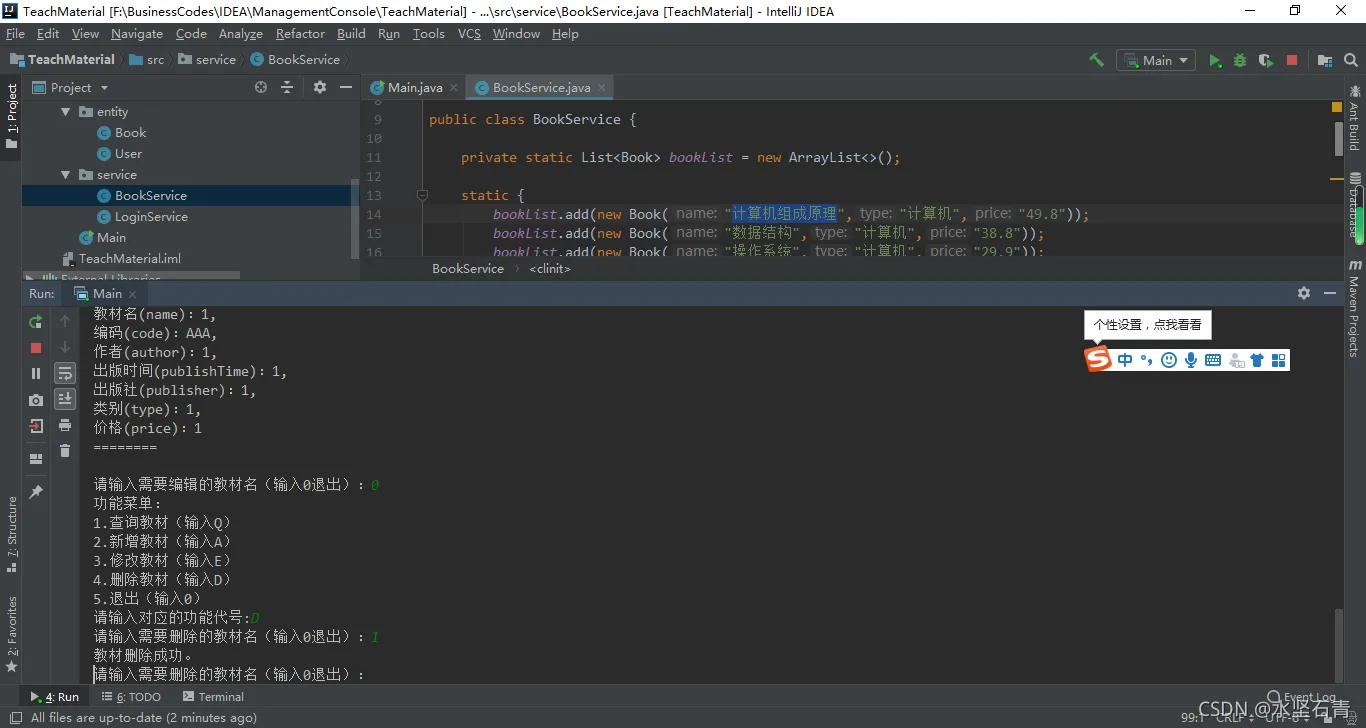This screenshot has height=728, width=1366.
Task: Open the Project Structure icon
Action: click(1325, 60)
